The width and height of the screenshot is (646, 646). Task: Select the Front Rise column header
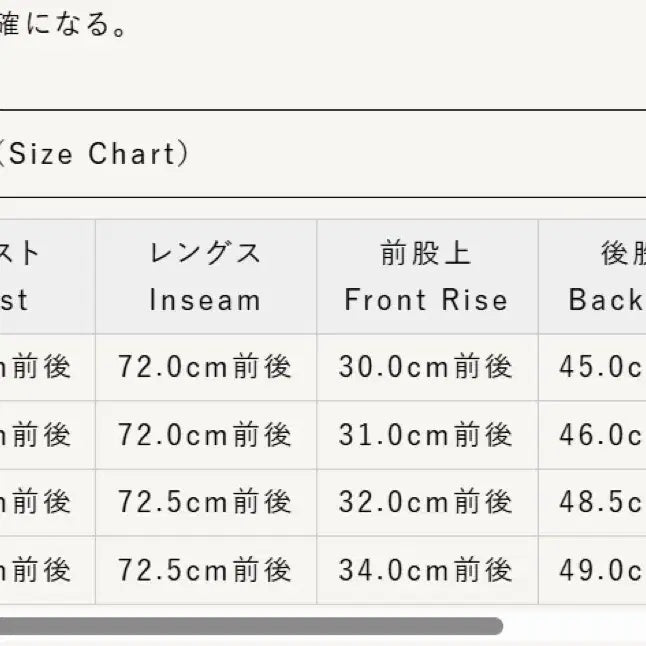[426, 277]
